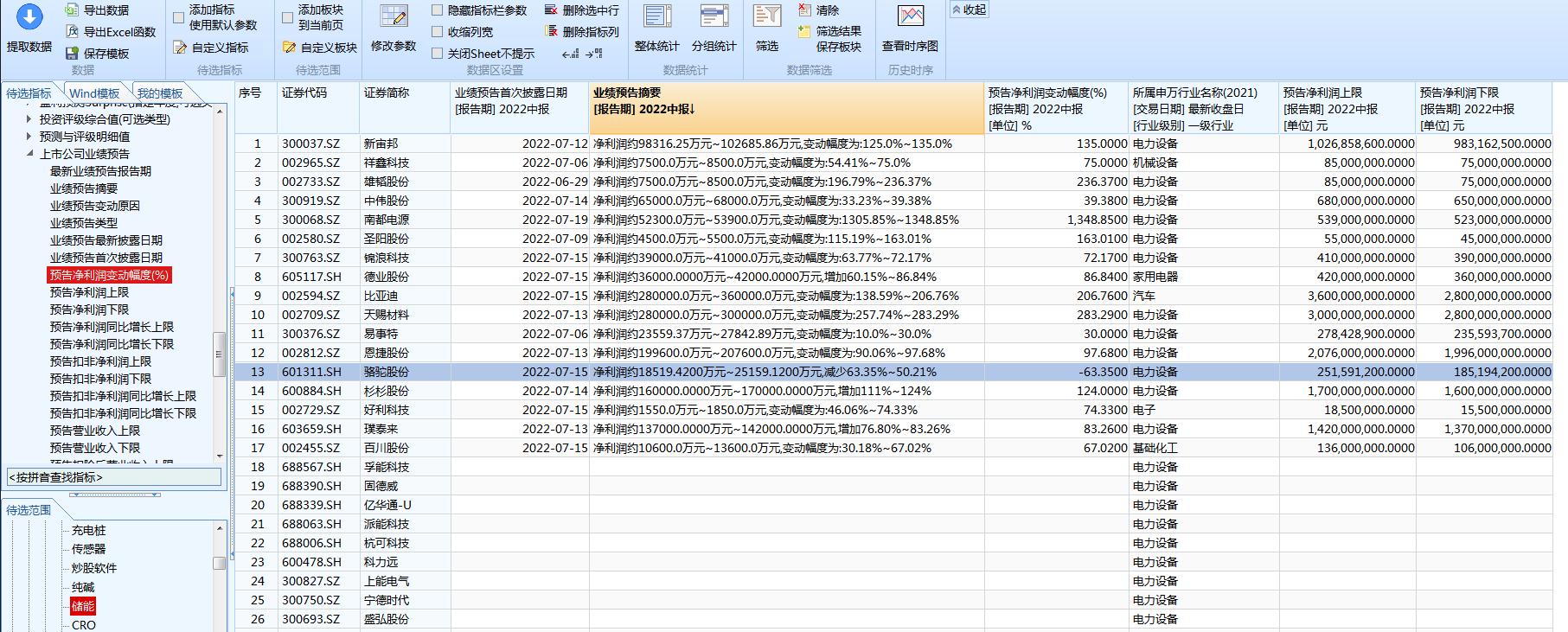This screenshot has height=632, width=1568.
Task: Click the 清除 clear filter icon
Action: click(x=805, y=10)
